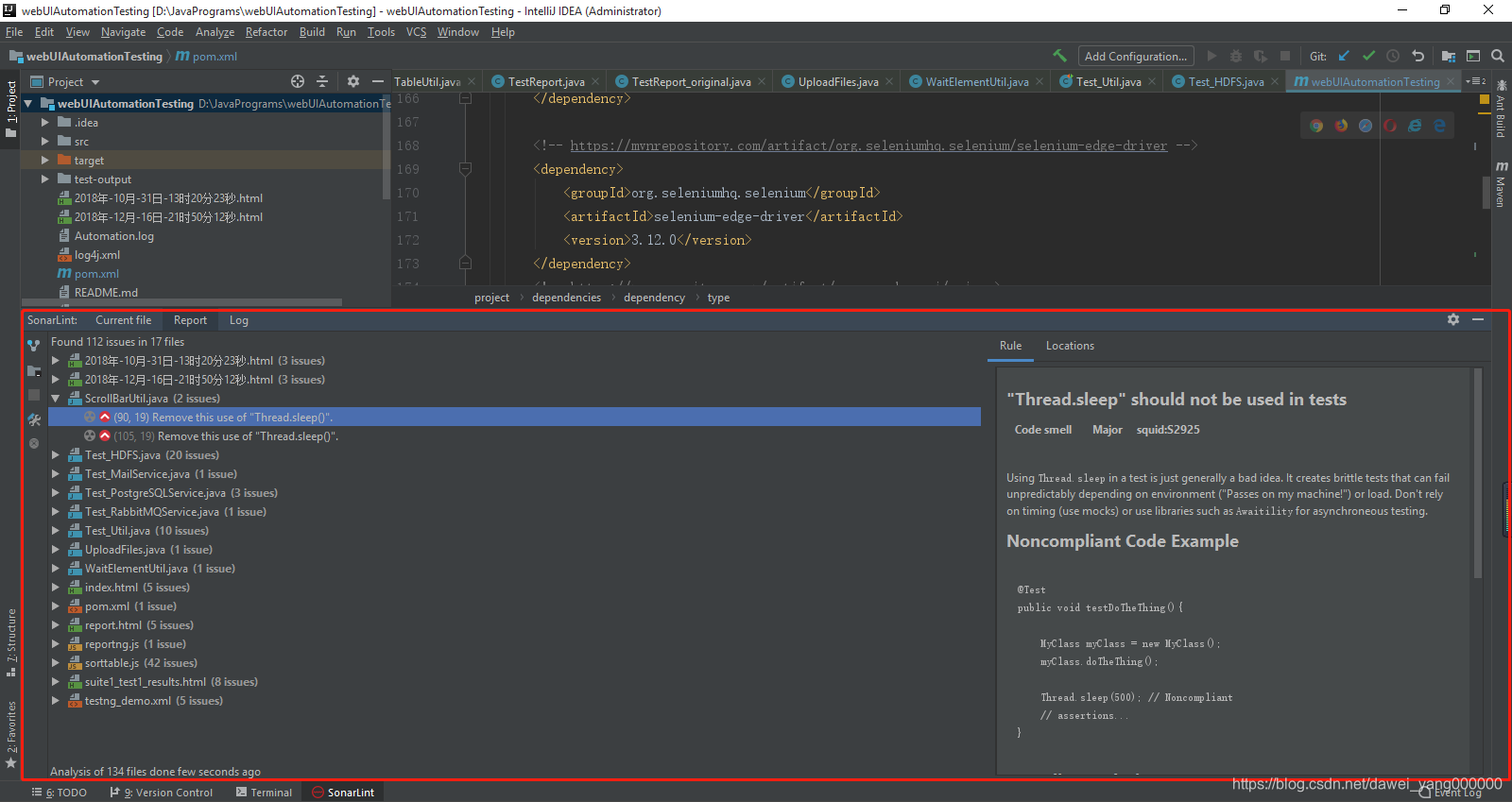This screenshot has width=1512, height=802.
Task: Click the dependencies breadcrumb in editor
Action: 566,298
